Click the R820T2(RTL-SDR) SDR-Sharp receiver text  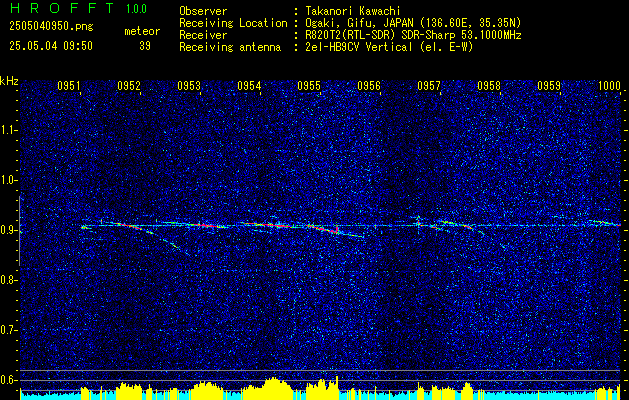point(413,35)
